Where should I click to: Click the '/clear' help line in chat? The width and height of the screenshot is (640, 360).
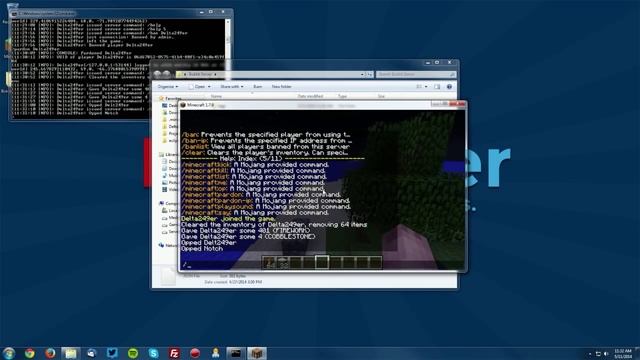coord(264,153)
